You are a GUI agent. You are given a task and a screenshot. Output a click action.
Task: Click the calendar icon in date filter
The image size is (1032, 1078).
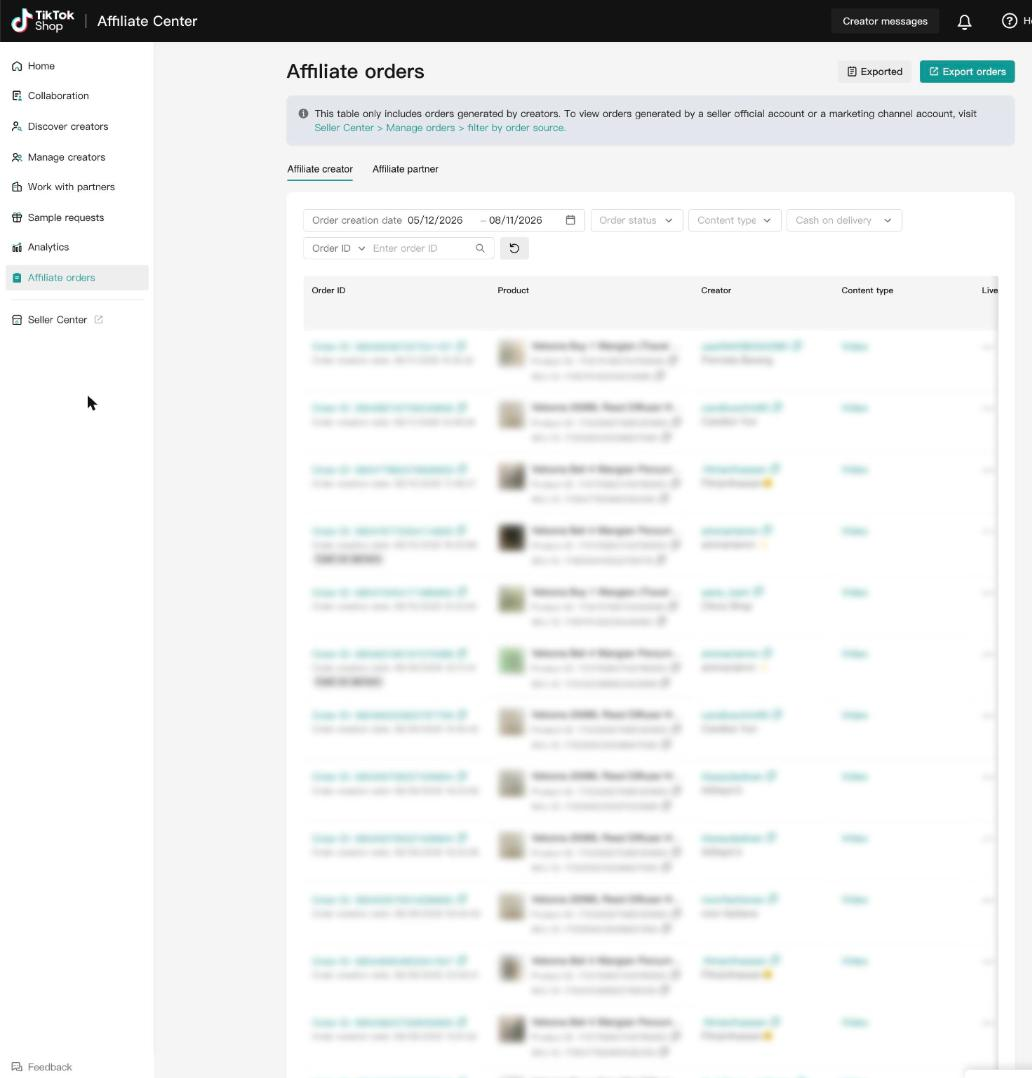pyautogui.click(x=570, y=220)
